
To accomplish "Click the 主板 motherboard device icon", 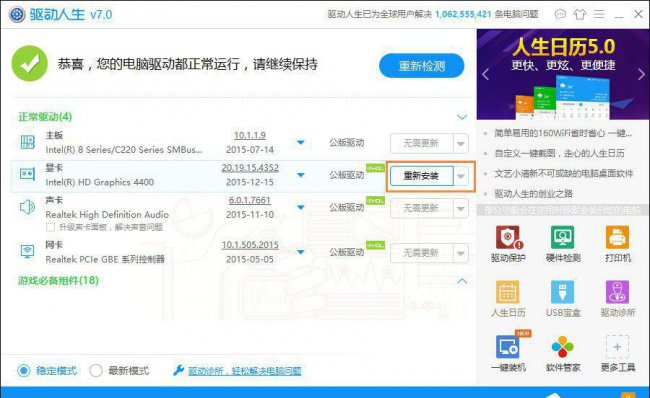I will click(27, 142).
